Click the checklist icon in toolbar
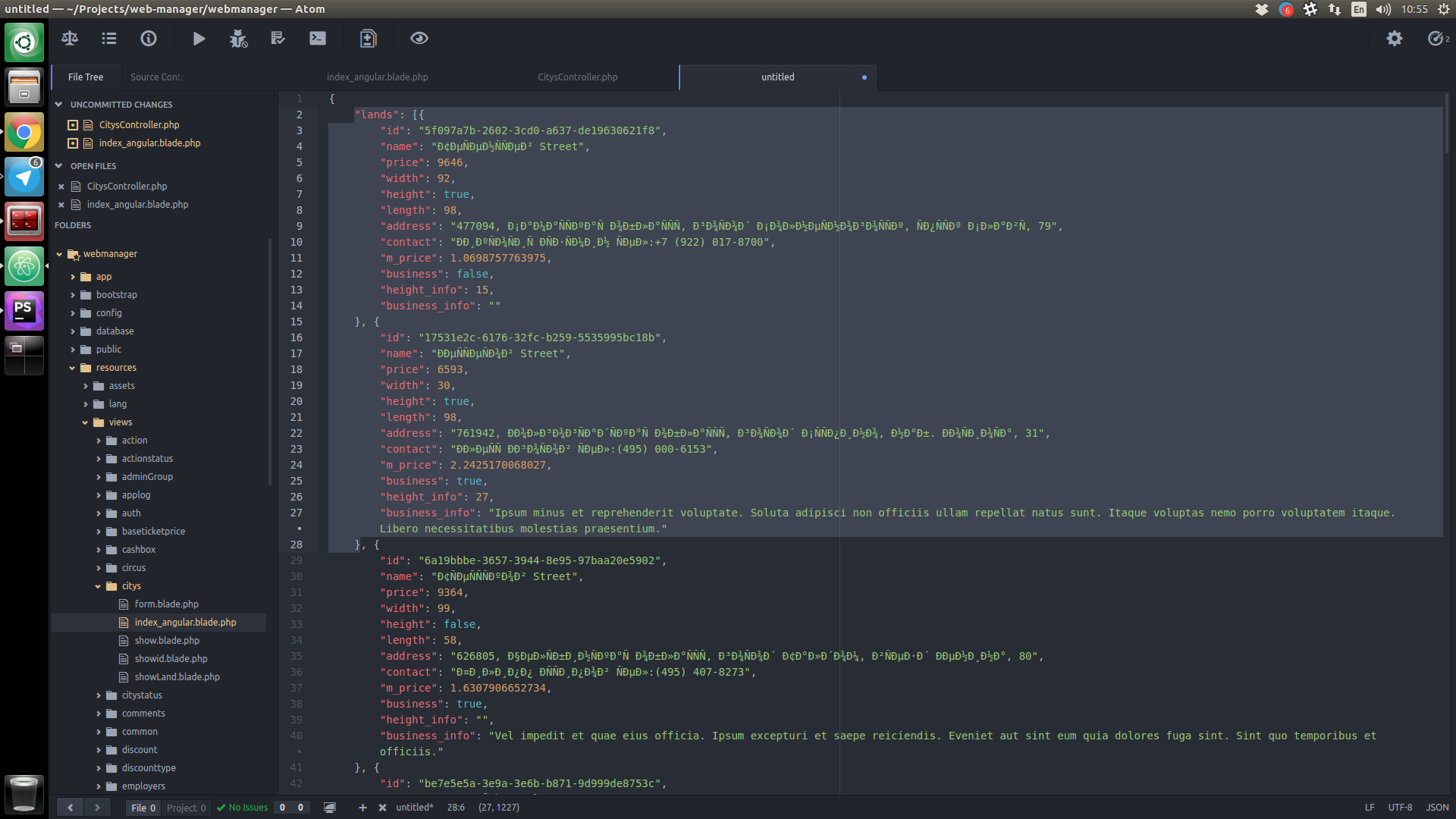Image resolution: width=1456 pixels, height=819 pixels. click(x=278, y=39)
